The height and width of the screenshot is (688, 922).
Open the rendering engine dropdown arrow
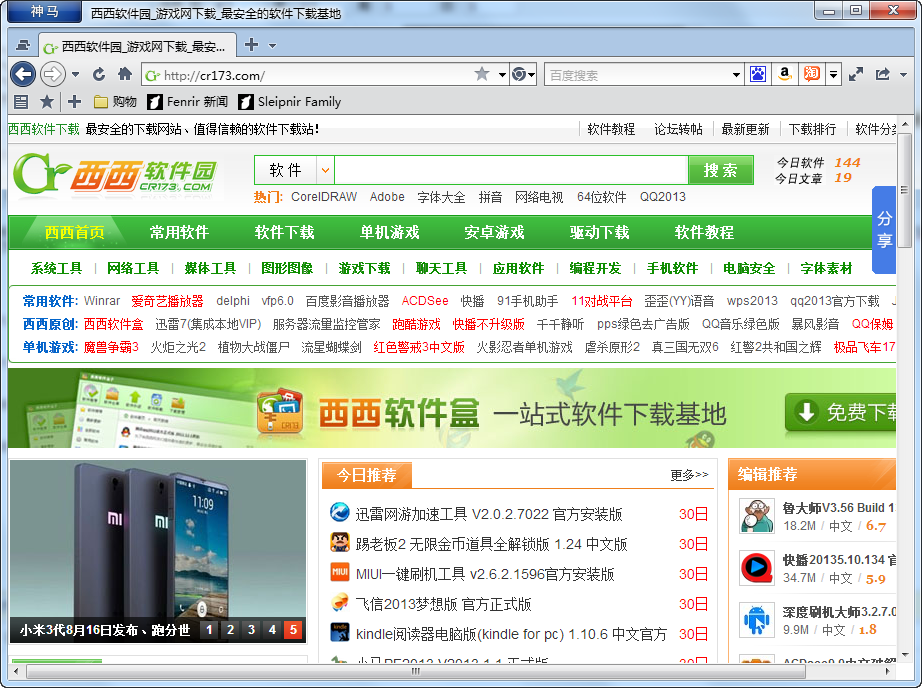pyautogui.click(x=532, y=75)
